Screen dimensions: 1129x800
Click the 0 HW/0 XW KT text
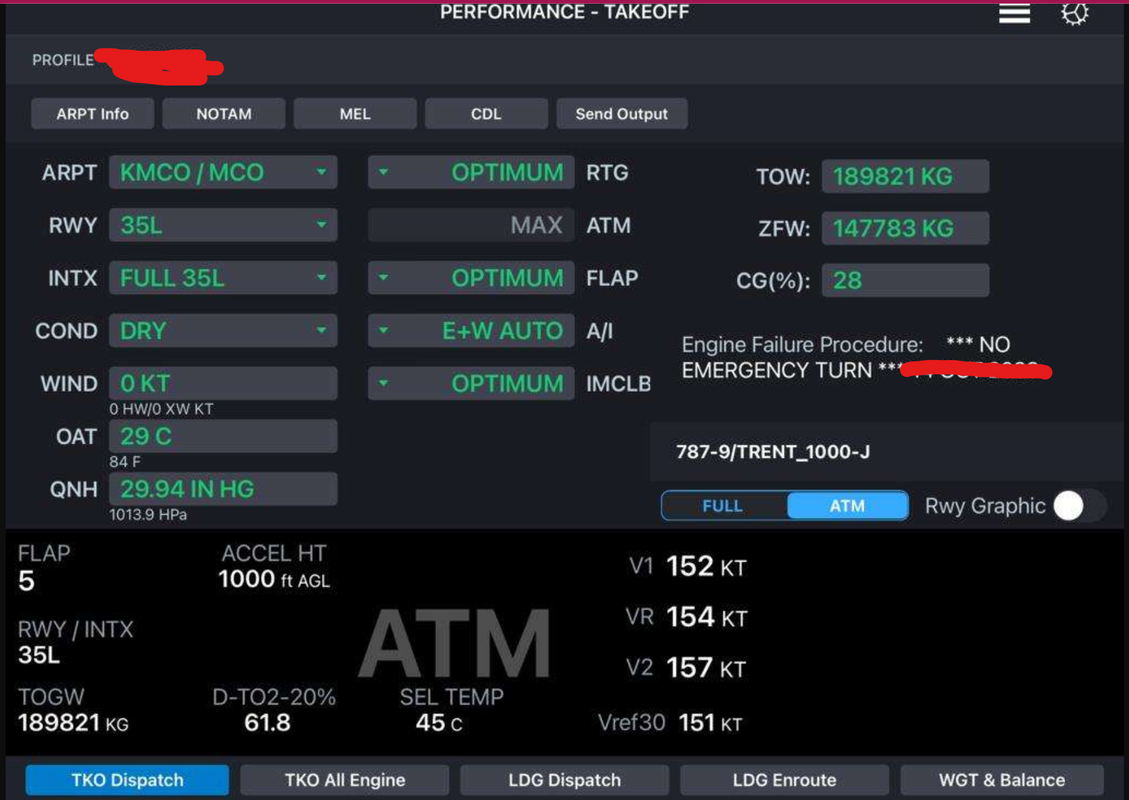coord(161,409)
